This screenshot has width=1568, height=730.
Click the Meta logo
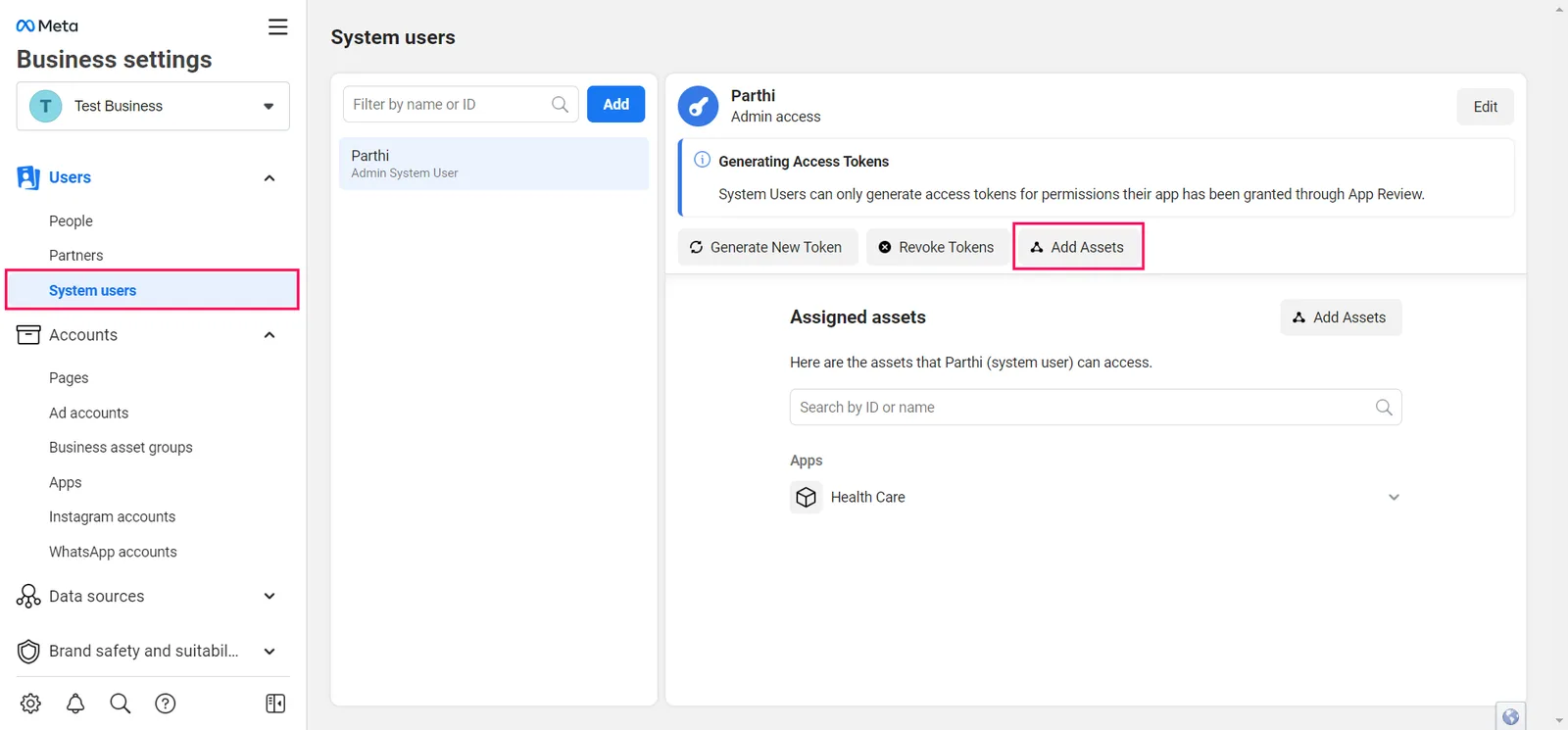(47, 25)
